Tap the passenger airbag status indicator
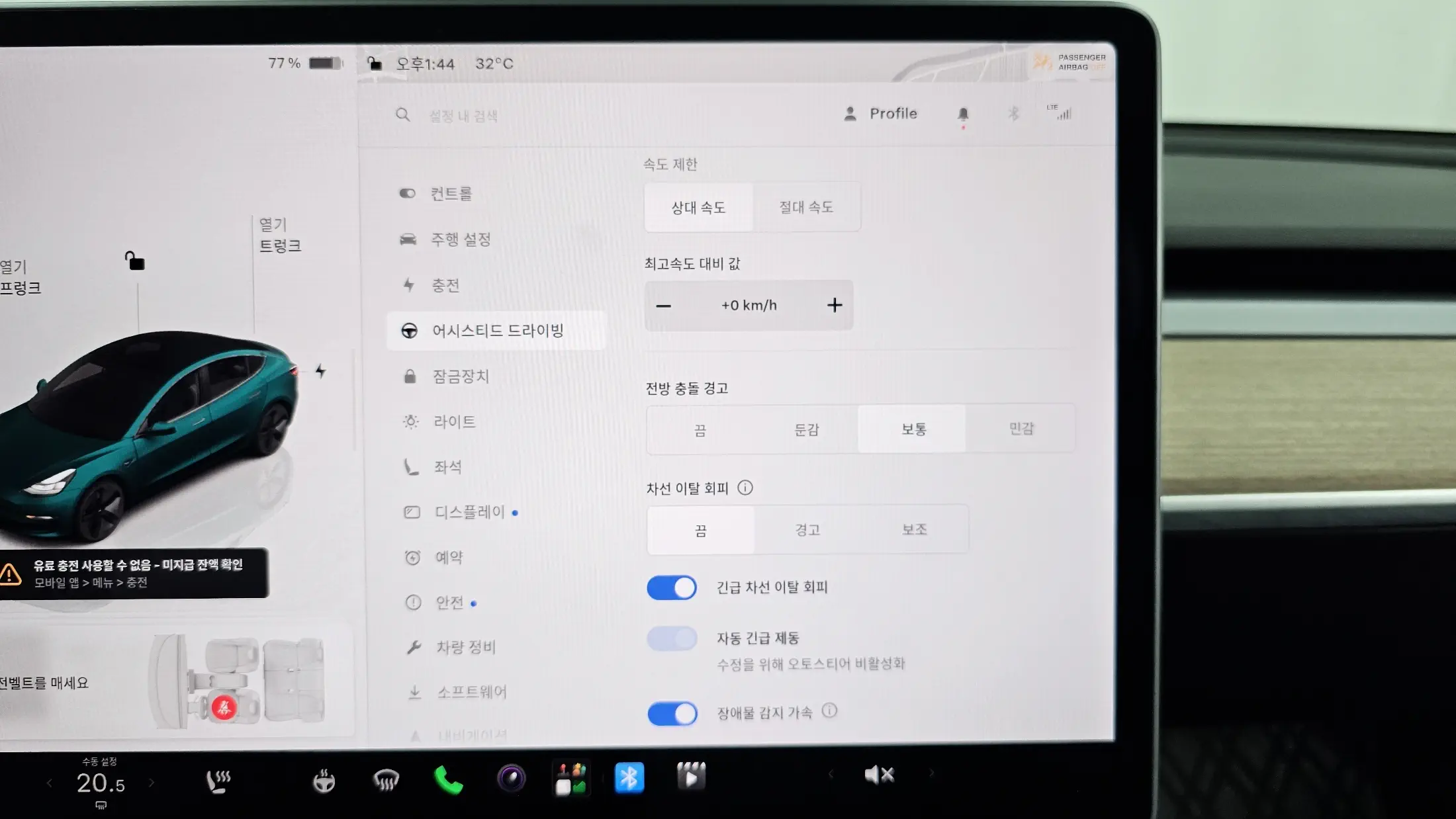This screenshot has height=819, width=1456. tap(1069, 62)
